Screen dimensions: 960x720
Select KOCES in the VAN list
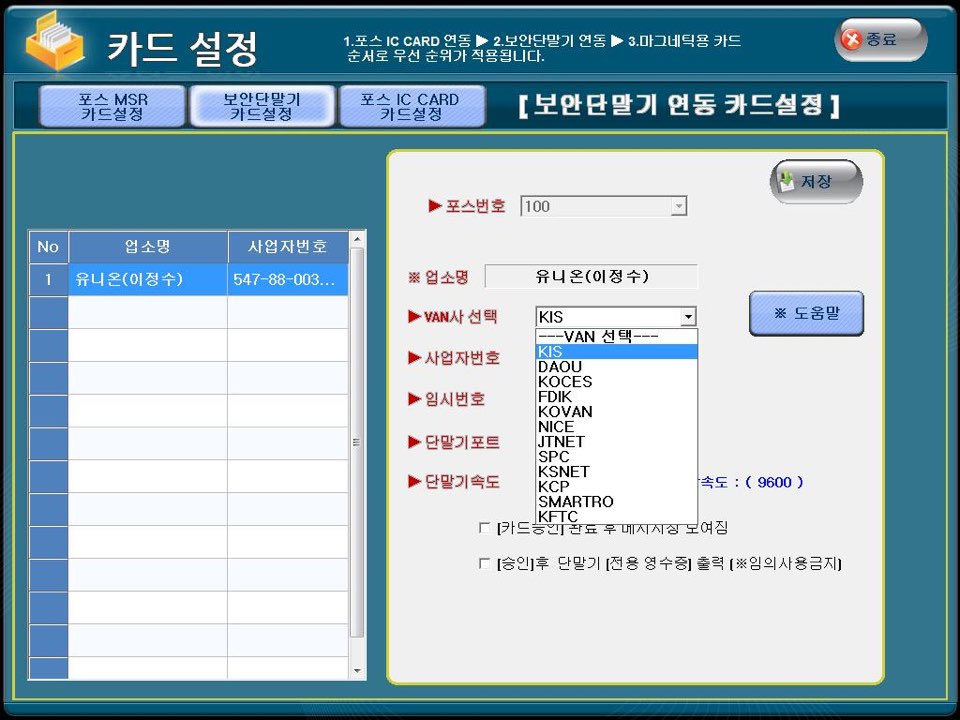click(x=565, y=382)
